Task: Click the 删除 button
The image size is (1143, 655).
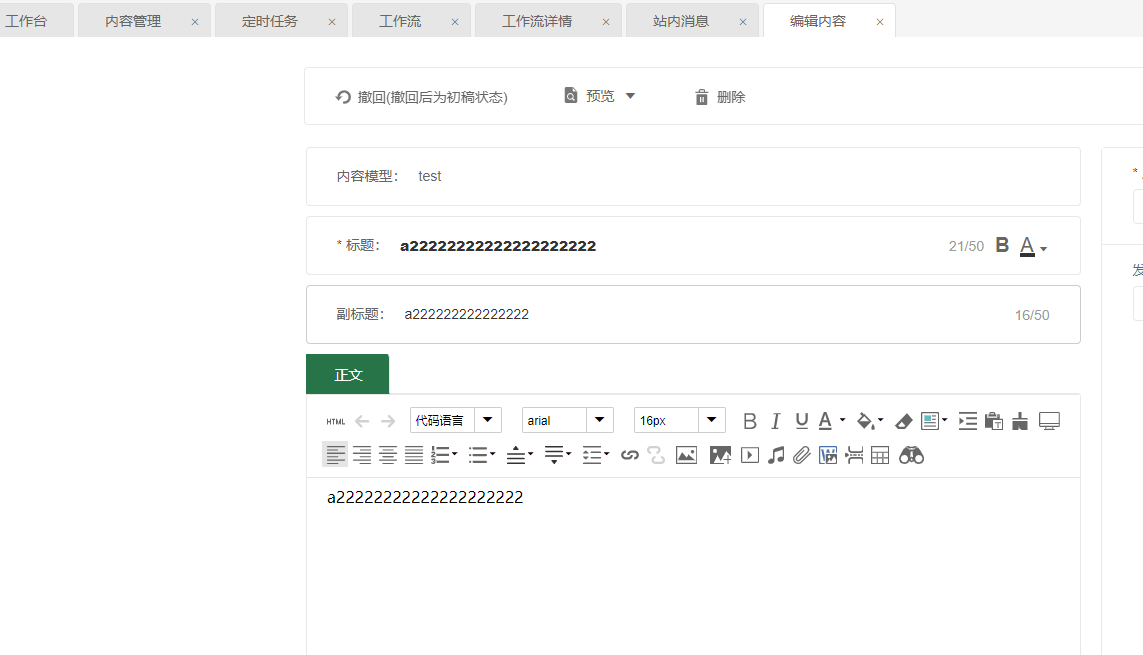Action: click(x=719, y=97)
